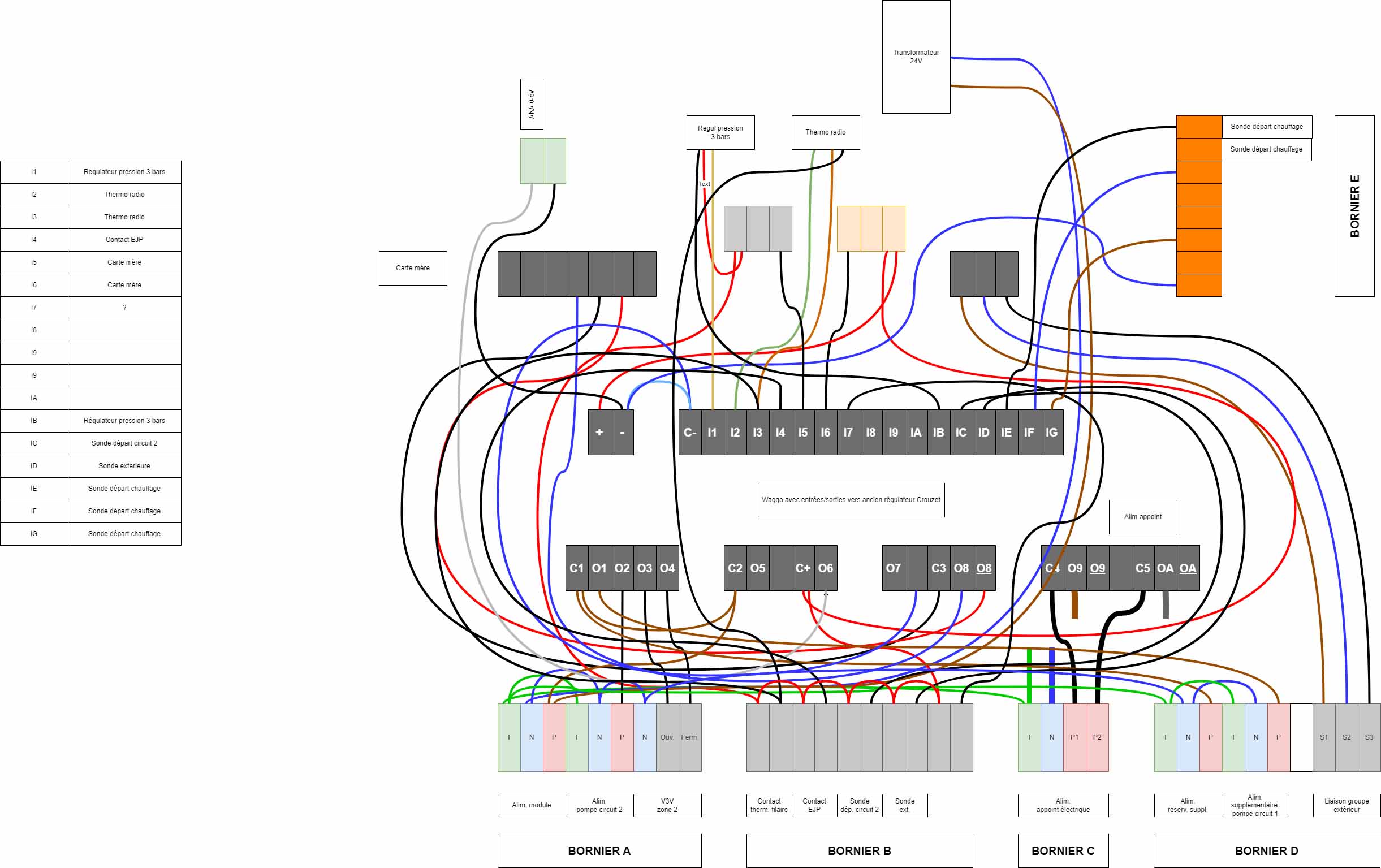Click the P2 terminal in Bornier C
This screenshot has width=1381, height=868.
(x=1097, y=737)
